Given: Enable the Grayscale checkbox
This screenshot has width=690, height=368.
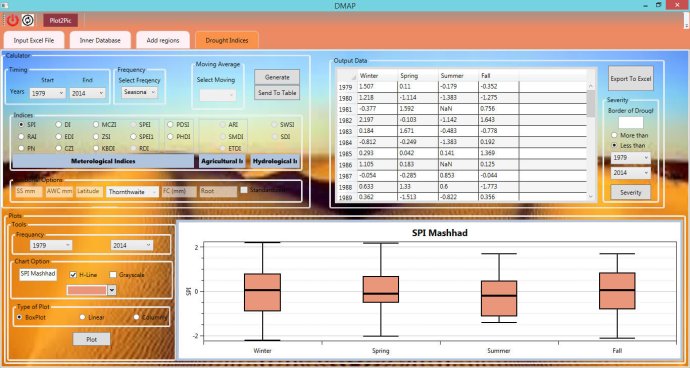Looking at the screenshot, I should (113, 275).
